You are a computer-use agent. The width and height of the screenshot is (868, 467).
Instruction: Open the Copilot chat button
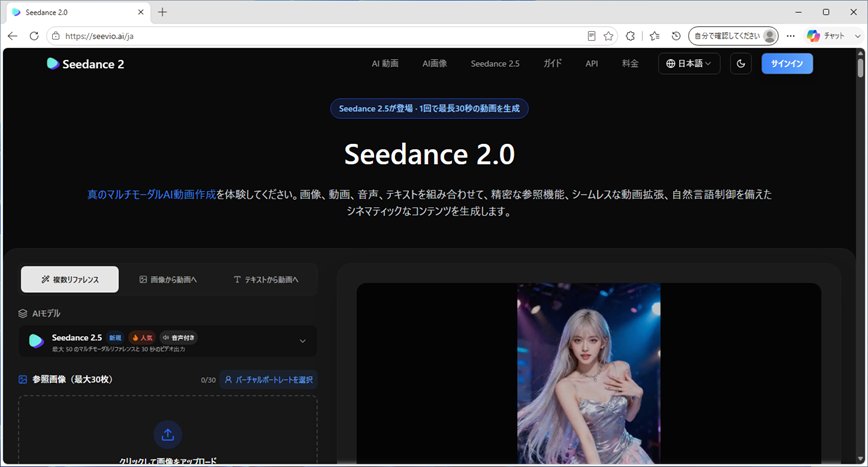coord(825,36)
